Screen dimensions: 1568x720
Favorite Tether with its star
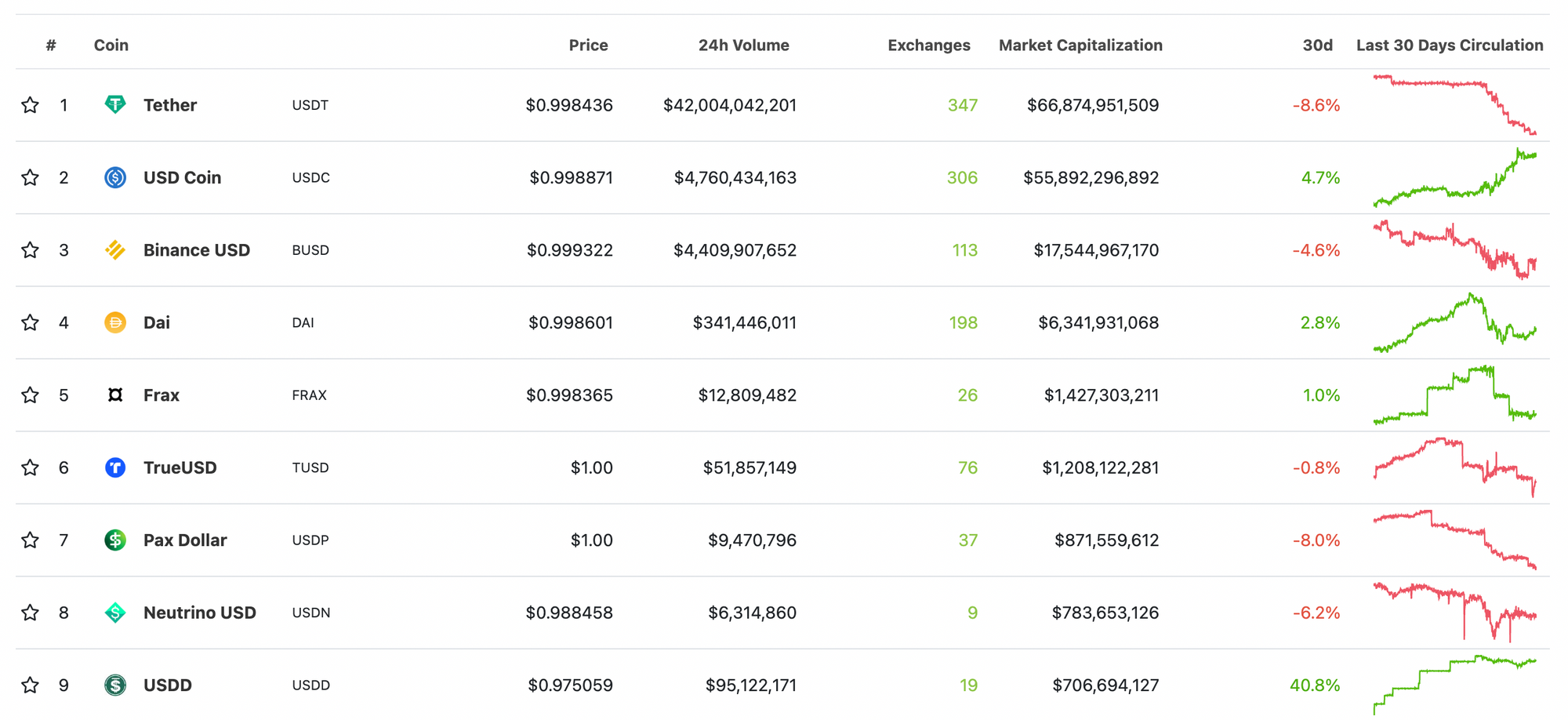tap(30, 104)
